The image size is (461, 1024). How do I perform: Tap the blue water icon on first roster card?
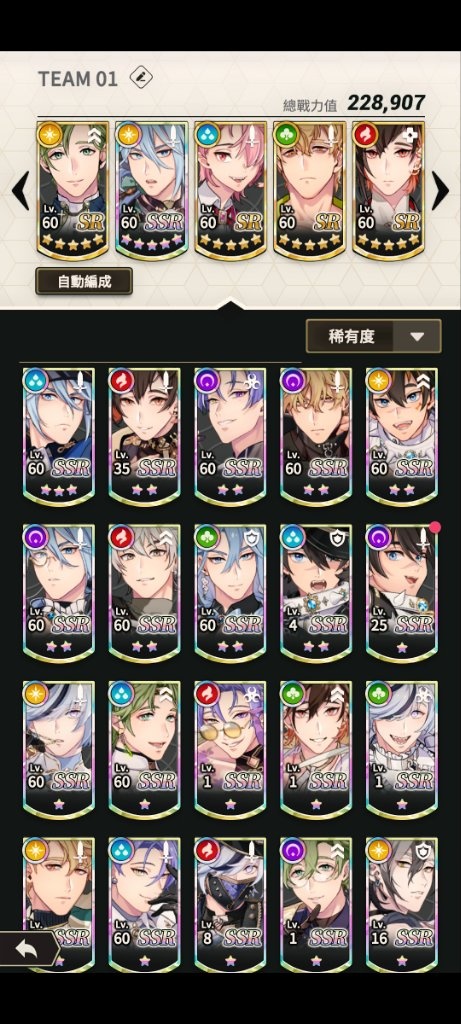(35, 381)
